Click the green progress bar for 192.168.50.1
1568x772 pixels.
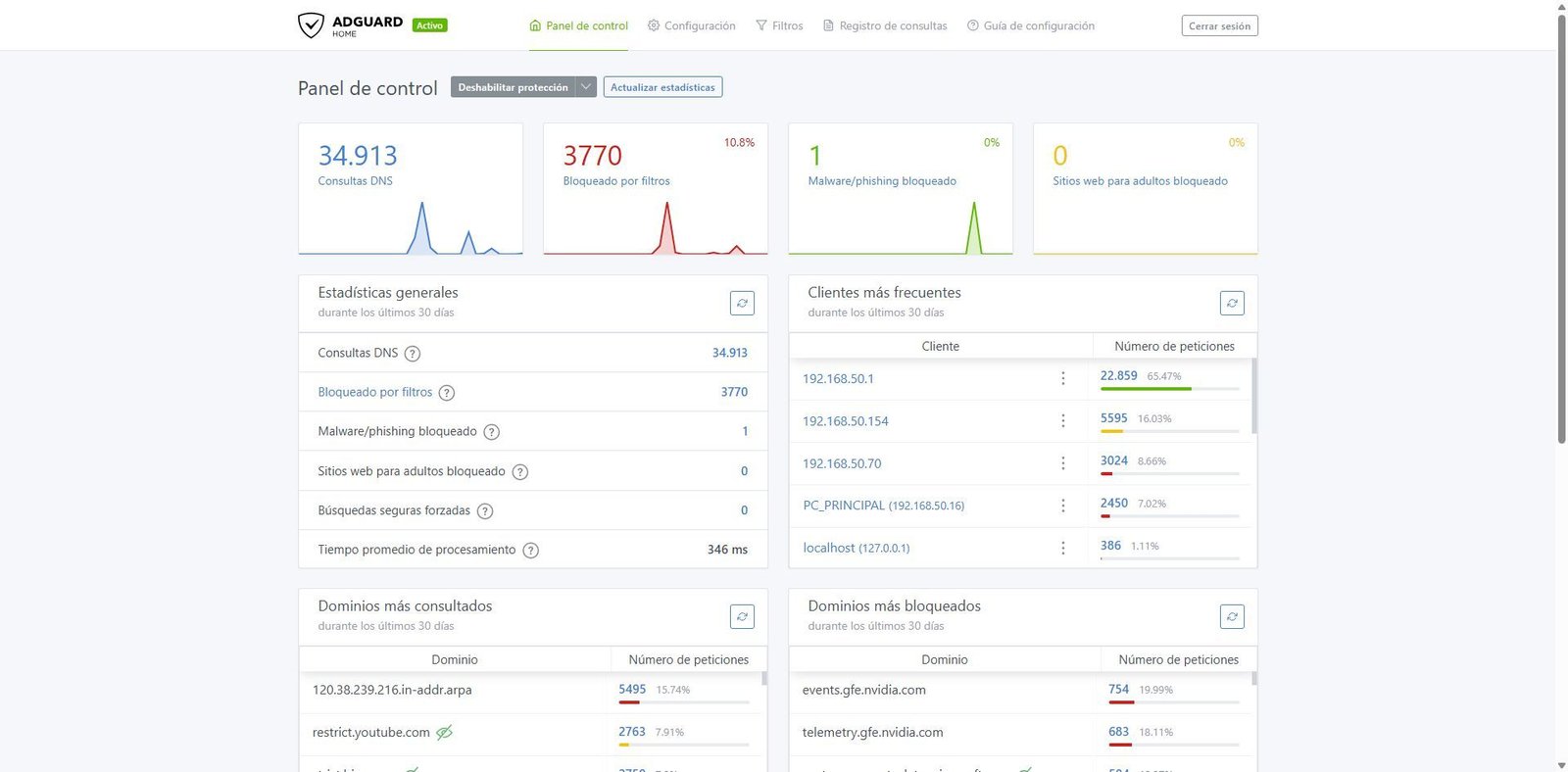[1145, 389]
